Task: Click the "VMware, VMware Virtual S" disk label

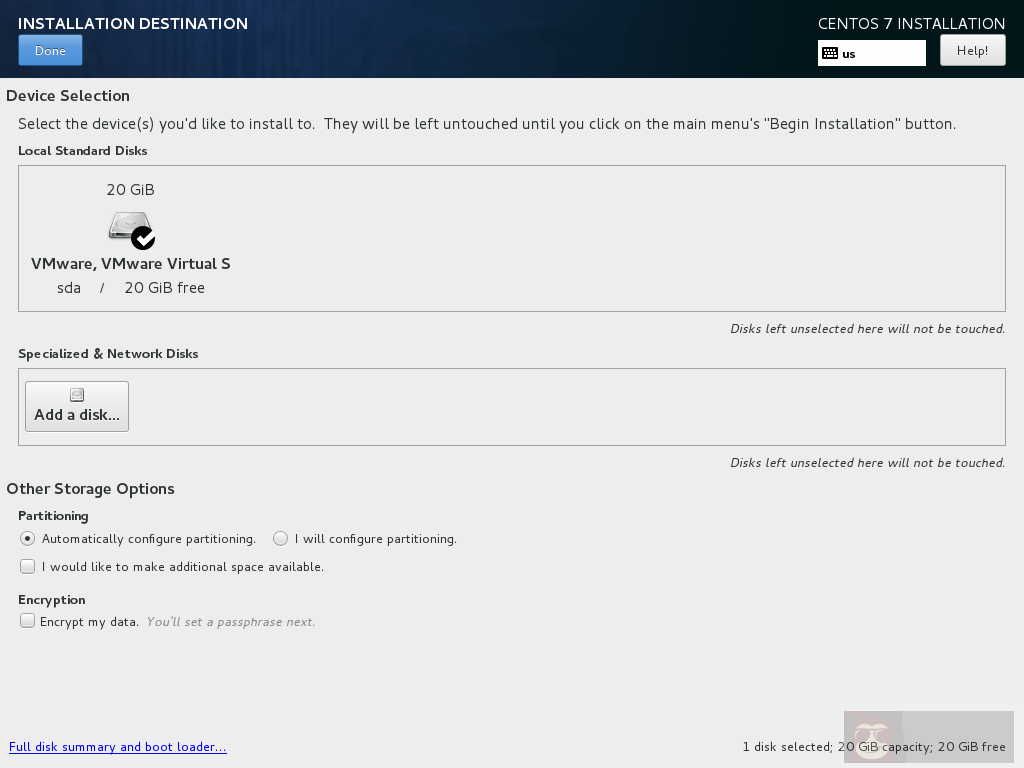Action: tap(130, 263)
